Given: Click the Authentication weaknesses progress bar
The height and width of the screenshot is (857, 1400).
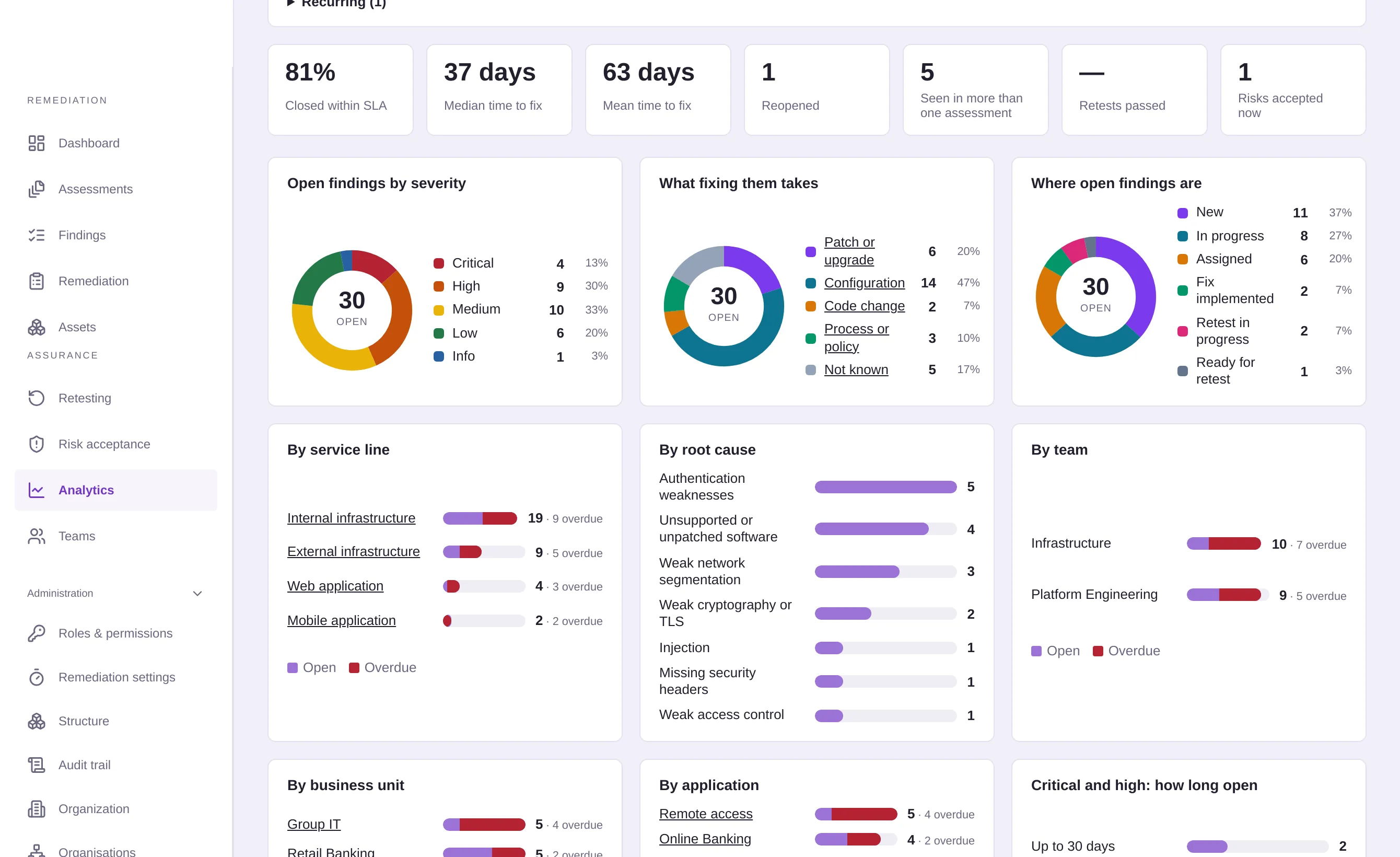Looking at the screenshot, I should click(885, 487).
